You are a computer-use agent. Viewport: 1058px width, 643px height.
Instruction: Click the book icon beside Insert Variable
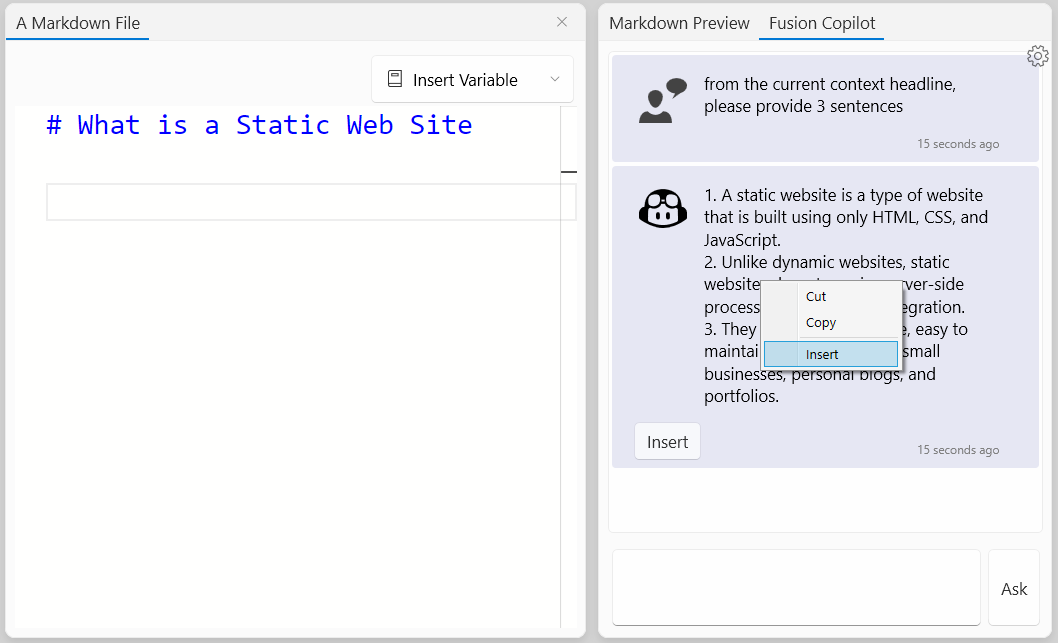click(x=395, y=80)
